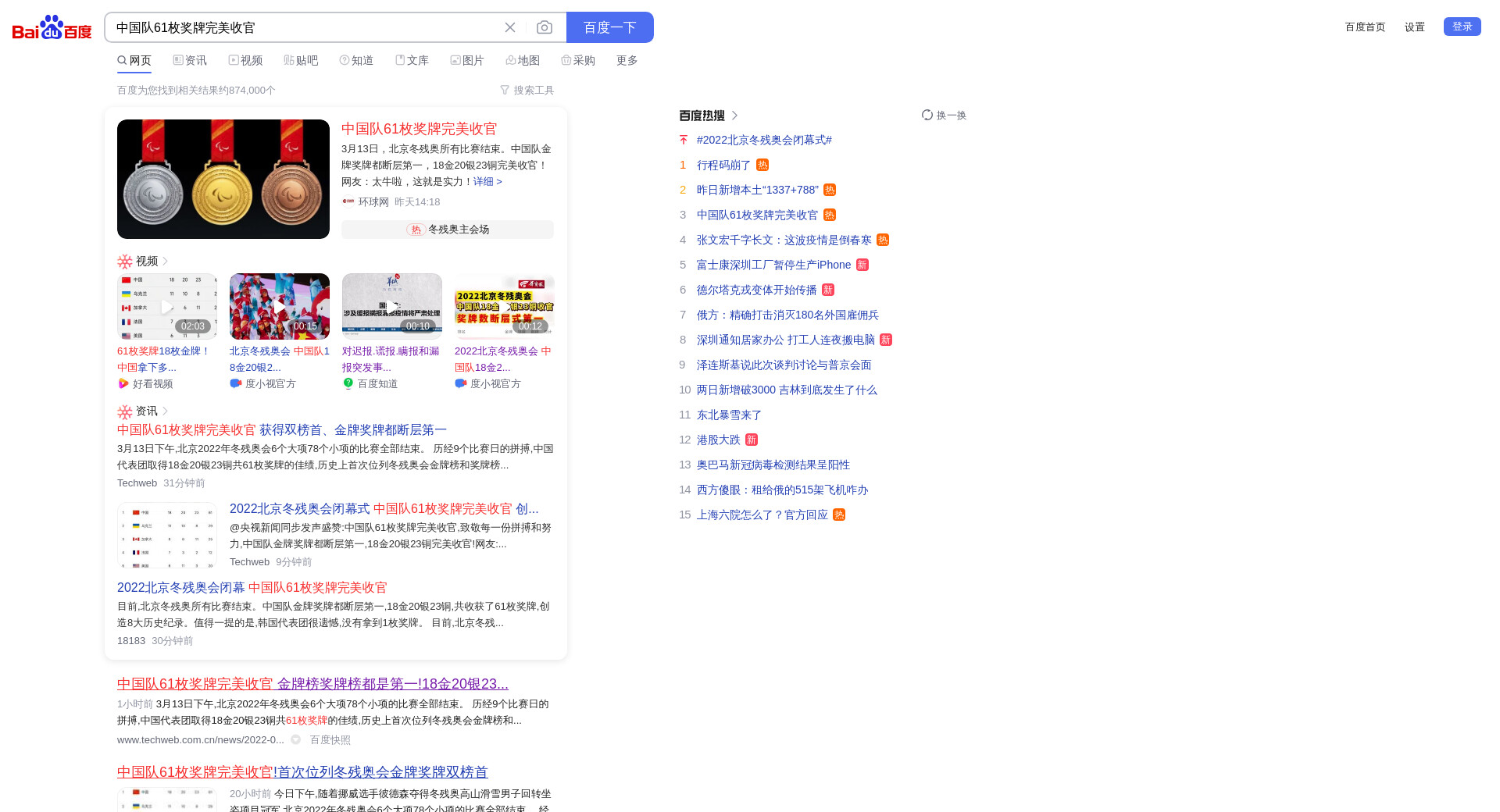Expand the 资讯 section chevron
1500x812 pixels.
coord(166,411)
